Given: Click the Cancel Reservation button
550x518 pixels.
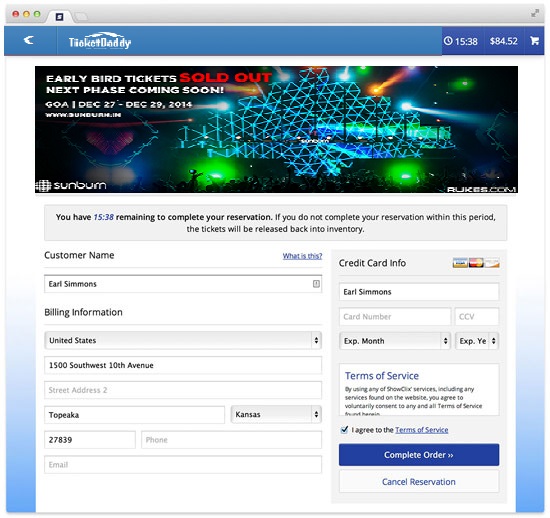Looking at the screenshot, I should (x=419, y=482).
